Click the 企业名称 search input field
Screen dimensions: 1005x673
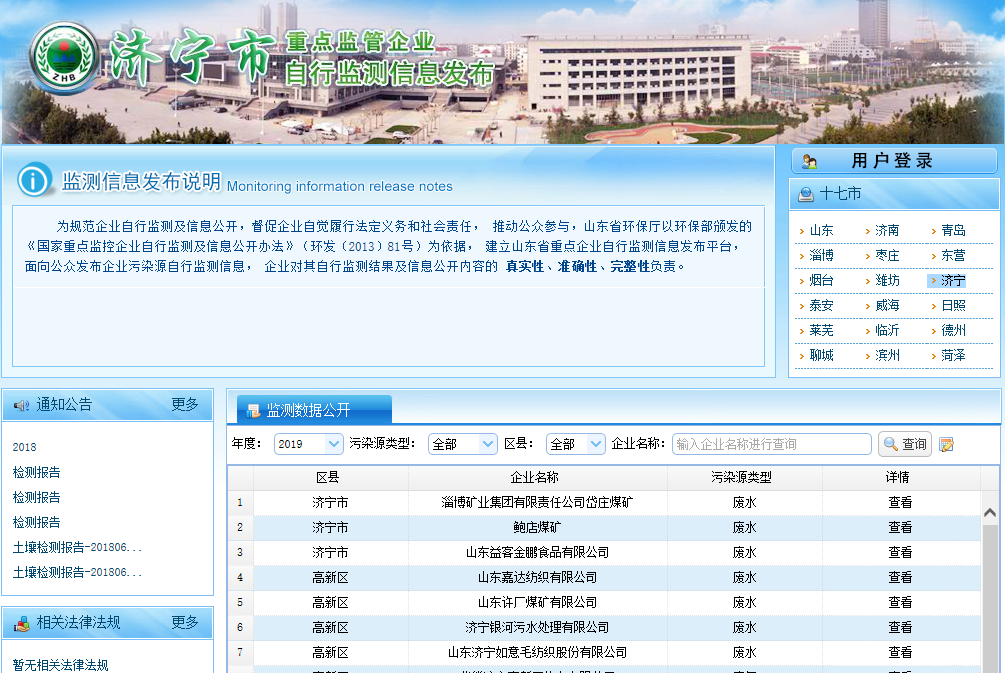[x=771, y=444]
